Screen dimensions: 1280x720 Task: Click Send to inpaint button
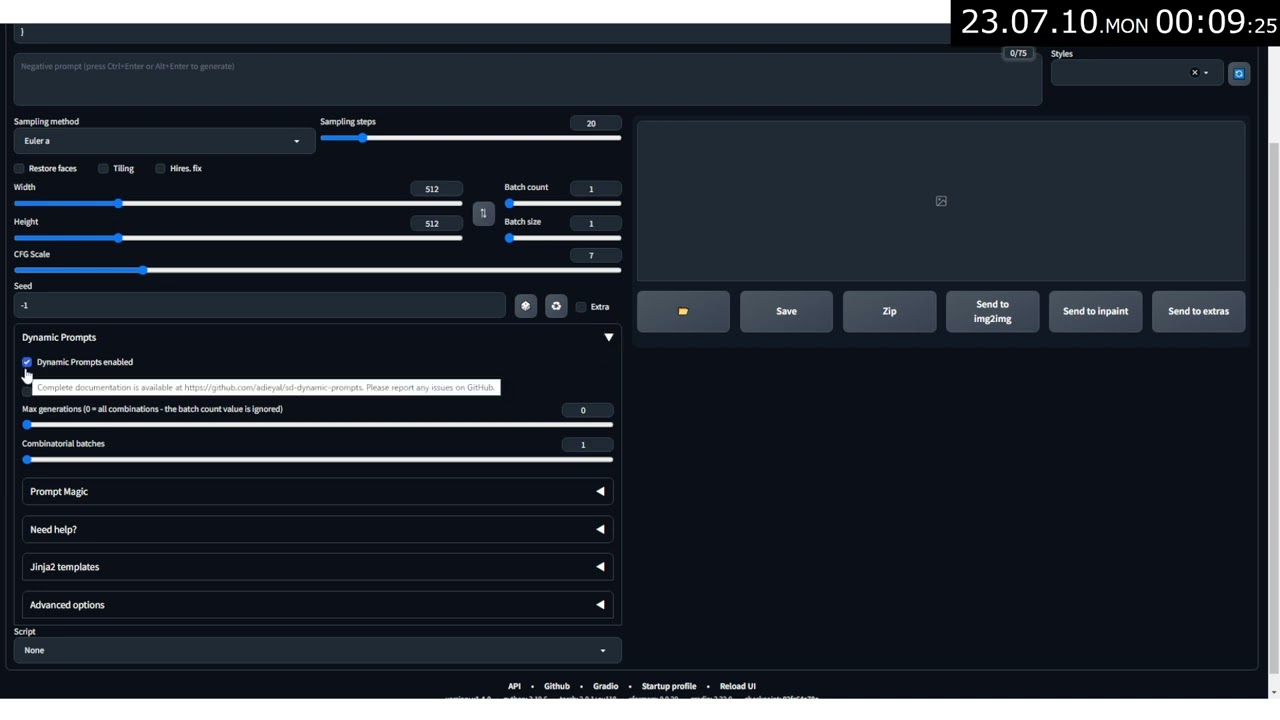click(1095, 311)
